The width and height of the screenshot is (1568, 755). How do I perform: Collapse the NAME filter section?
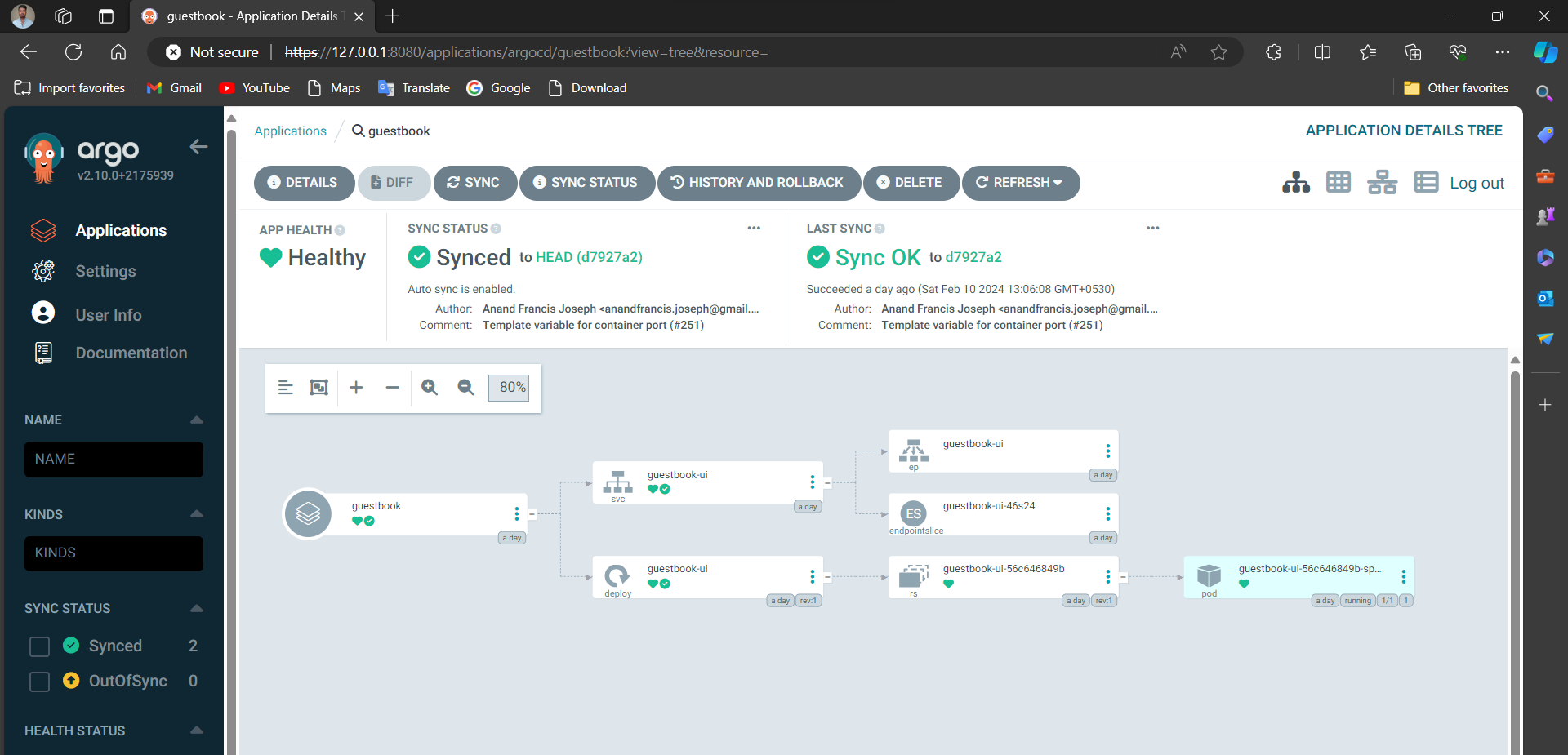196,420
